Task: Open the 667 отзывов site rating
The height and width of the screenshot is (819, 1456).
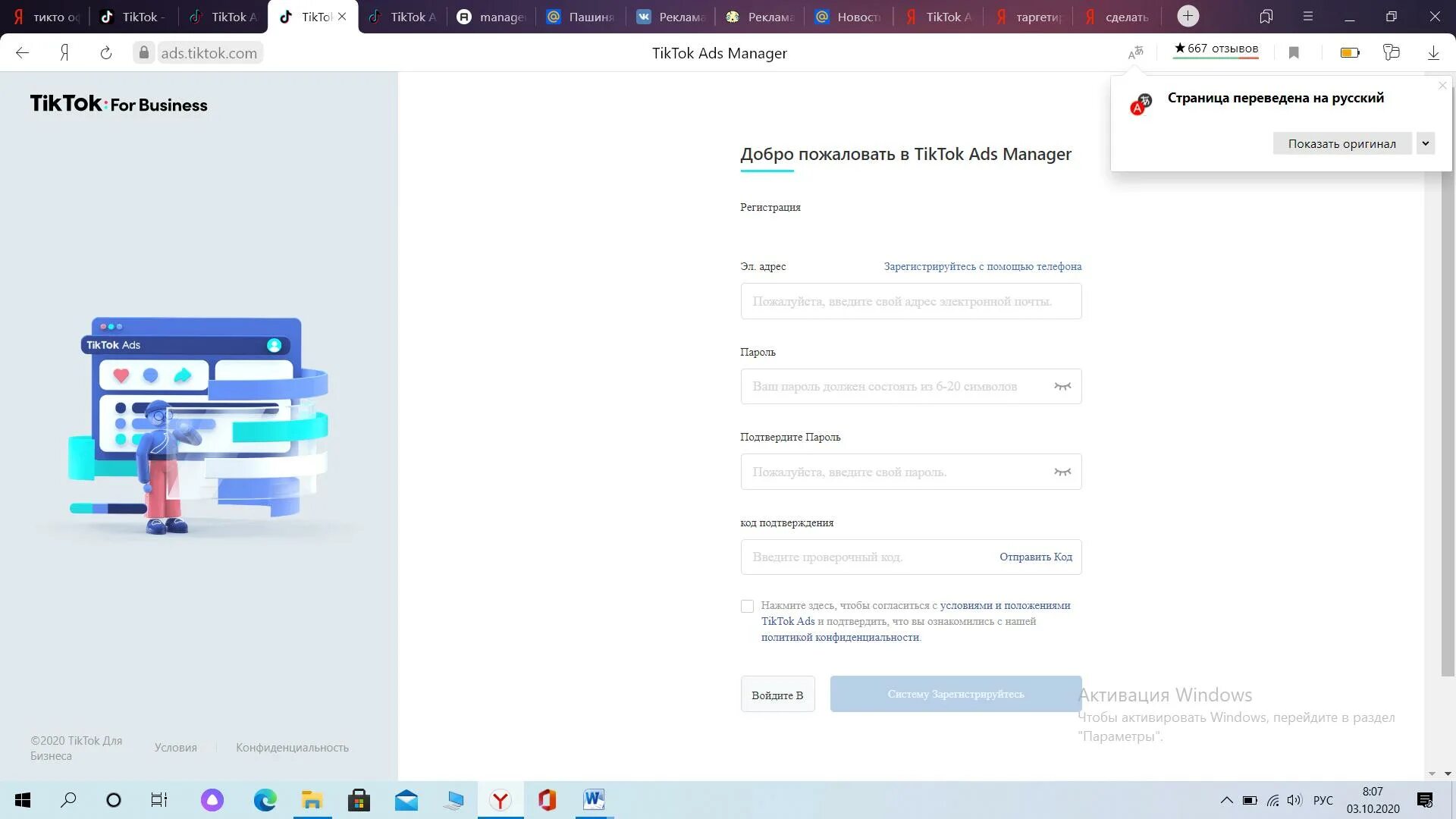Action: tap(1216, 49)
